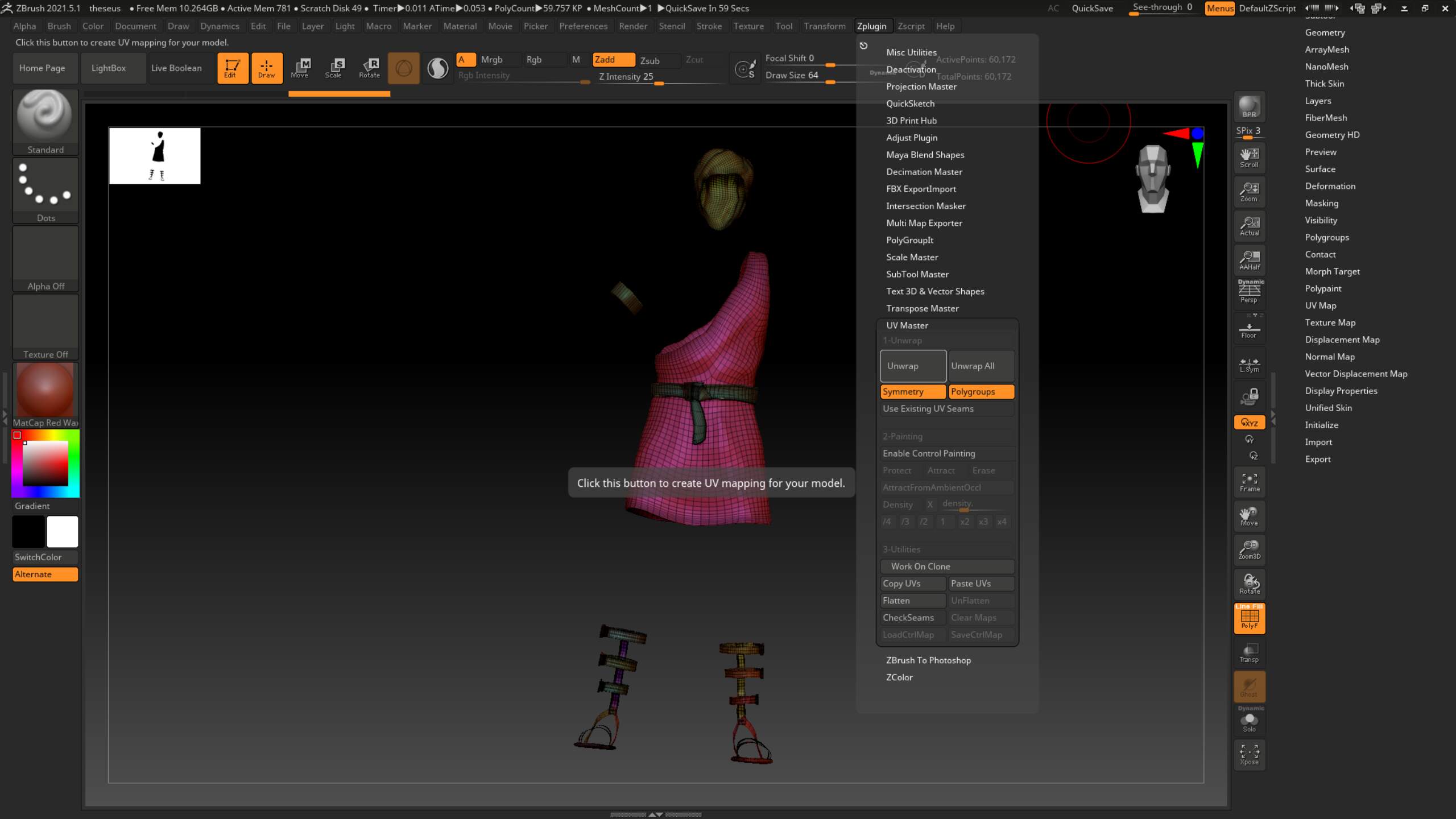Toggle the Floor grid
The height and width of the screenshot is (819, 1456).
[1250, 328]
